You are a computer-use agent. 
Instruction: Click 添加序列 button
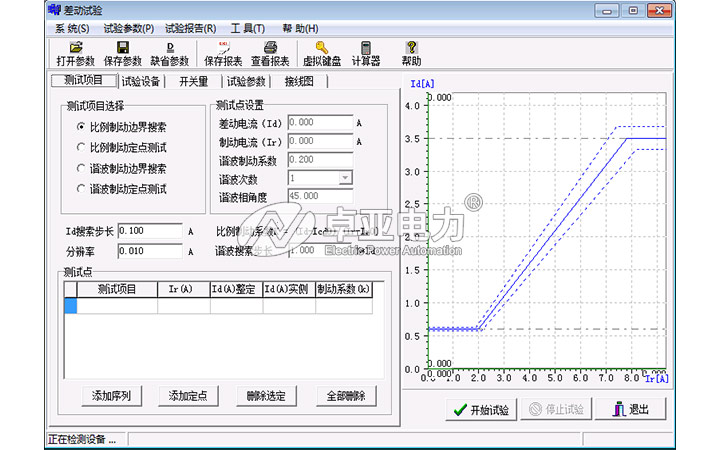pos(112,396)
